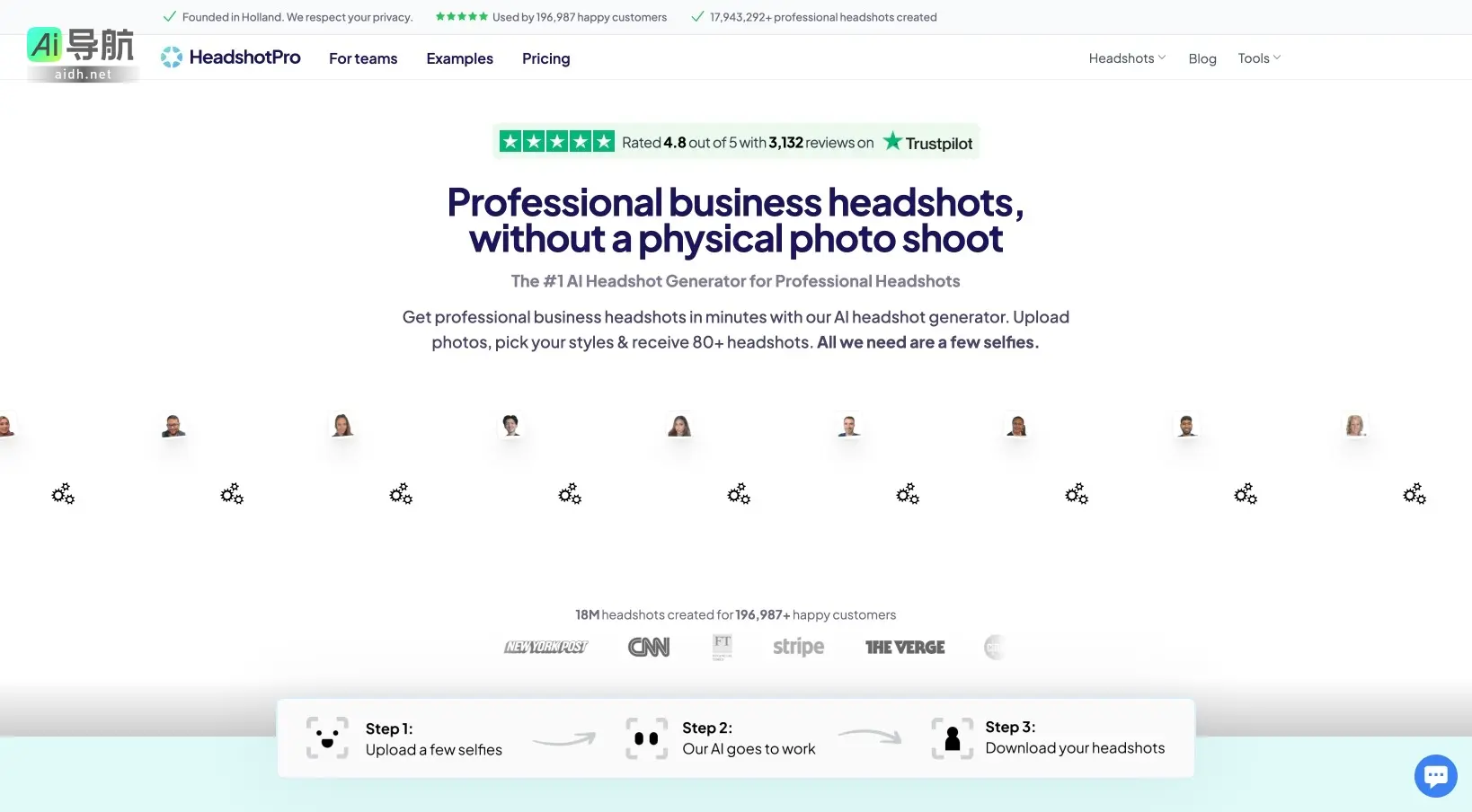The image size is (1472, 812).
Task: Click the New York Post logo
Action: (x=545, y=646)
